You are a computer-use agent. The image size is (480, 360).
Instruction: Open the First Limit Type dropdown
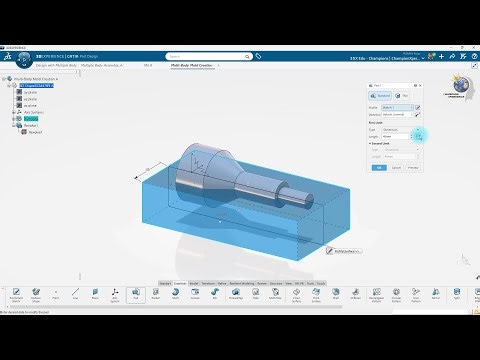point(401,129)
